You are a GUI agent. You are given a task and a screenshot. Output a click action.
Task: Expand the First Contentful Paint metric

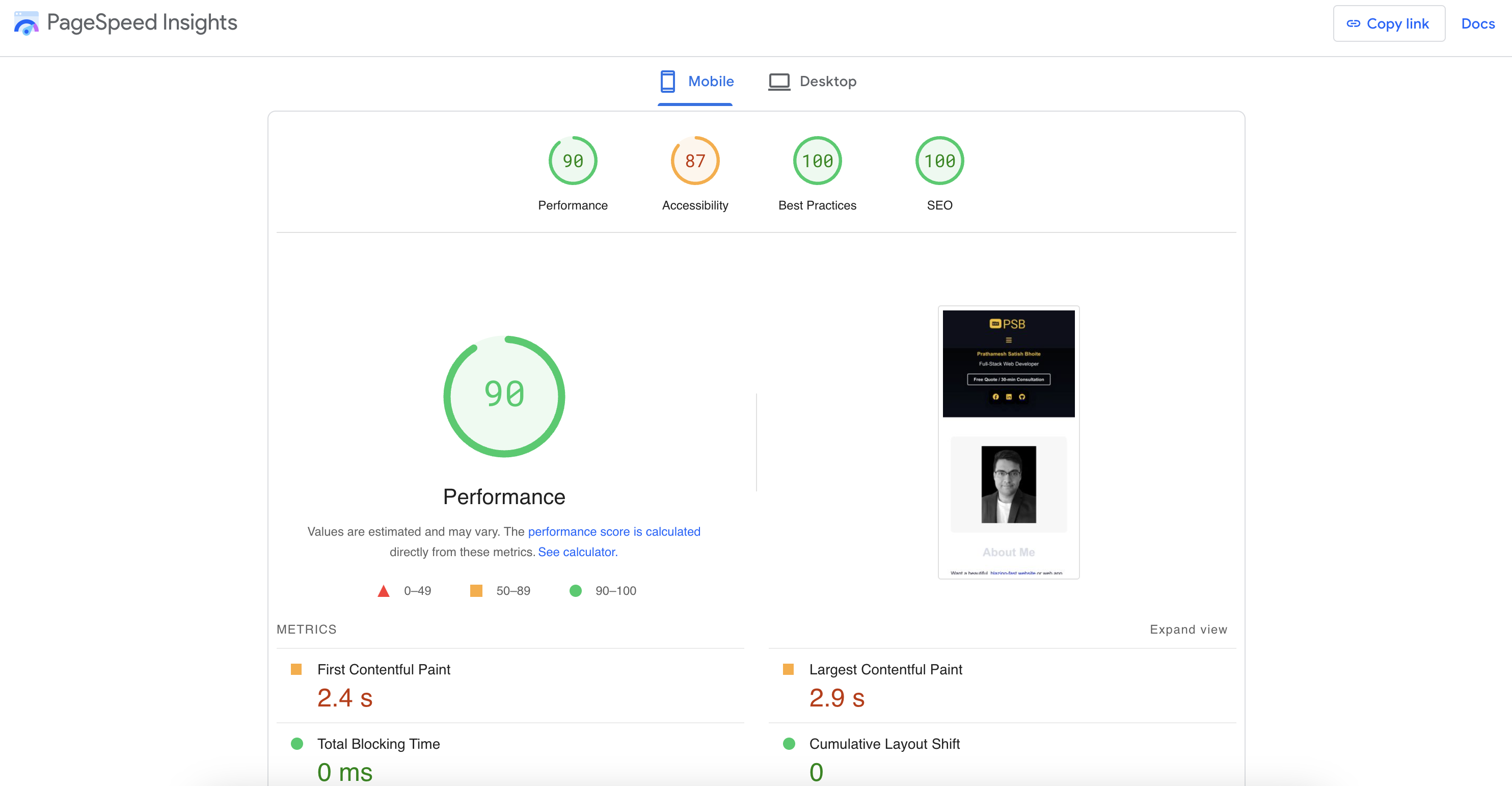pos(383,669)
